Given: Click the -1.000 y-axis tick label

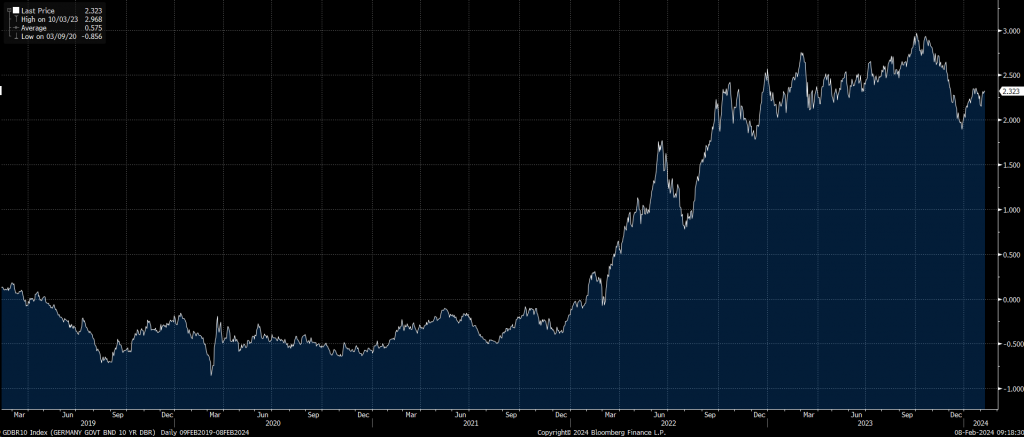Looking at the screenshot, I should click(x=1007, y=388).
